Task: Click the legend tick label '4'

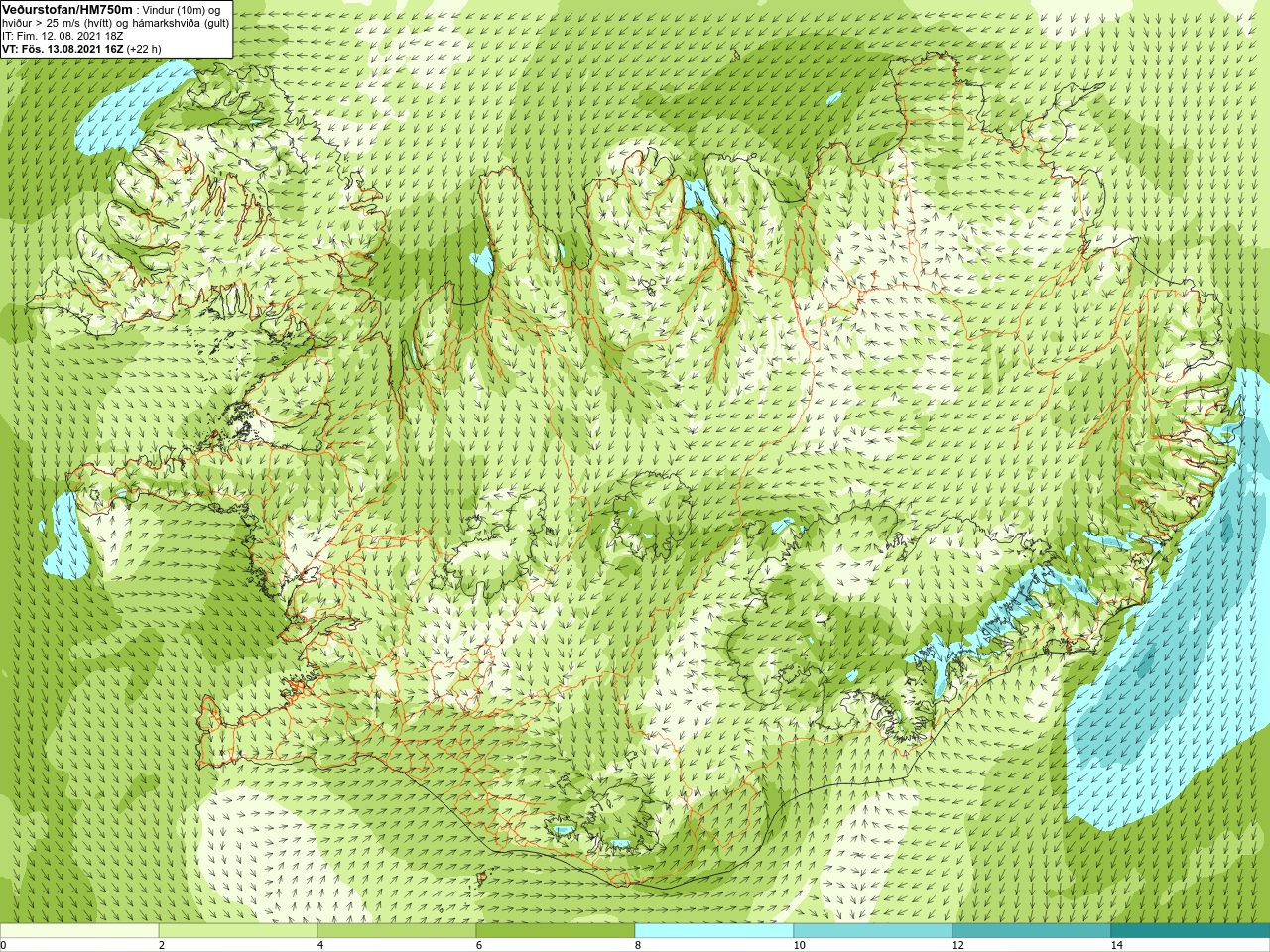Action: (x=320, y=945)
